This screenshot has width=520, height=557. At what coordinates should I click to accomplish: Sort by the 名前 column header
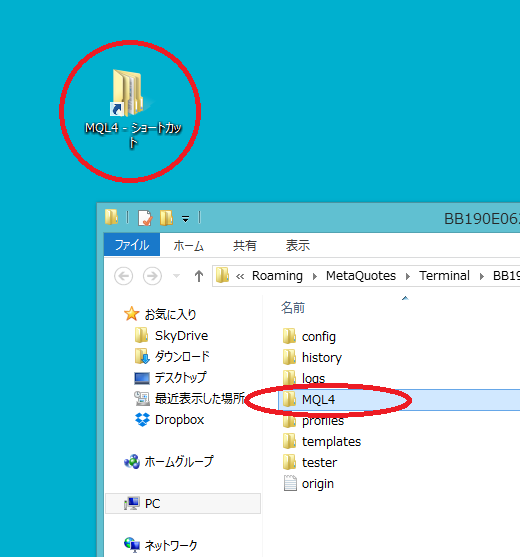(293, 308)
